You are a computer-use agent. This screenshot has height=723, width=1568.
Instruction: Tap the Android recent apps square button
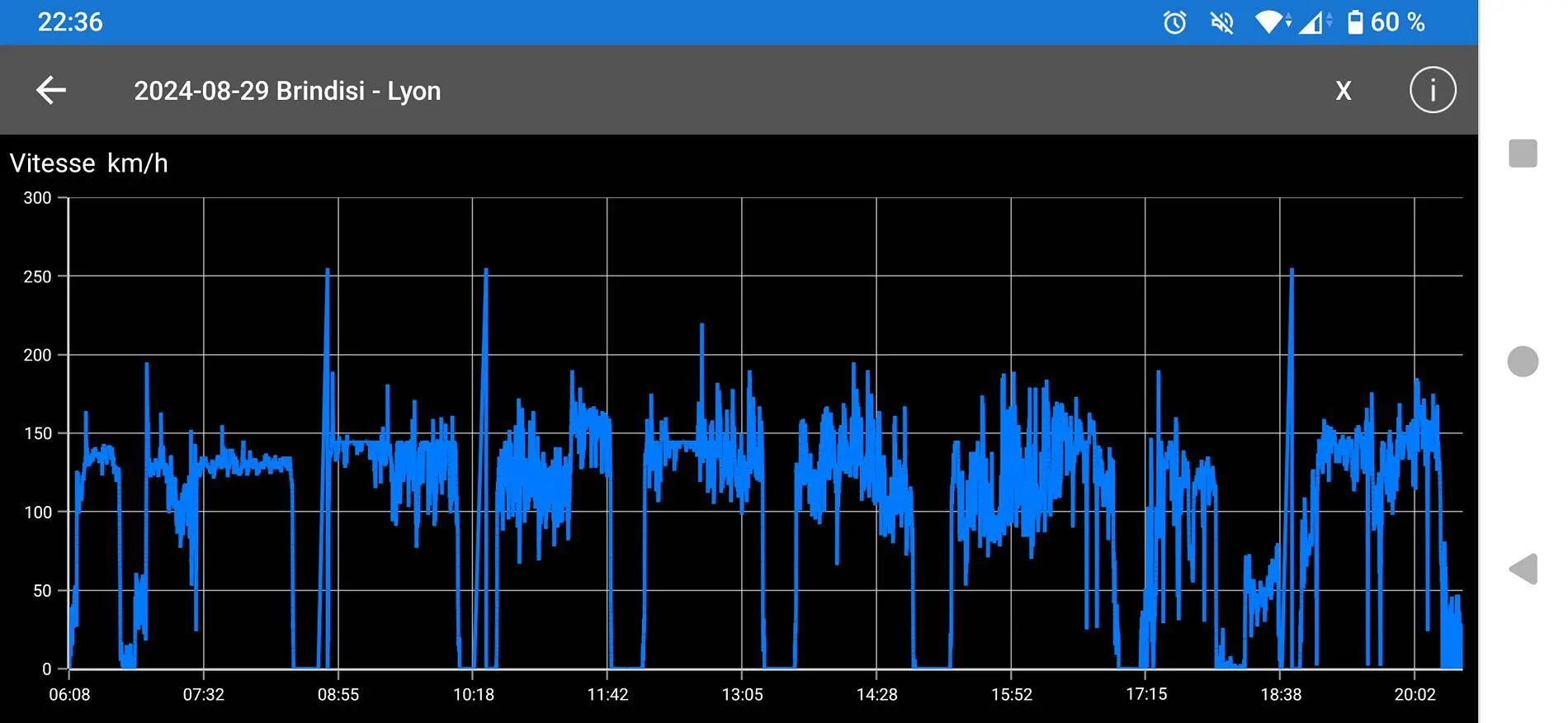(x=1523, y=154)
